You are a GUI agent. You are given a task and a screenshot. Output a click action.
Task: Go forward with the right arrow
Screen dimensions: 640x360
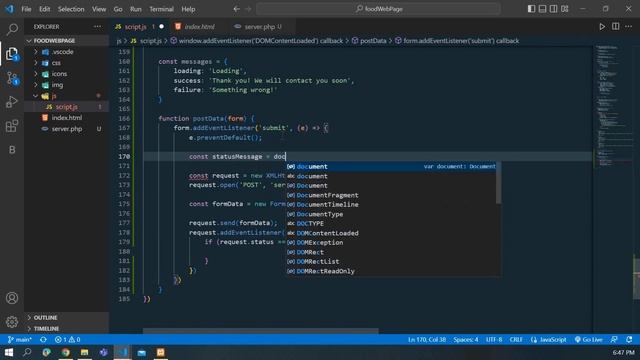pos(248,9)
